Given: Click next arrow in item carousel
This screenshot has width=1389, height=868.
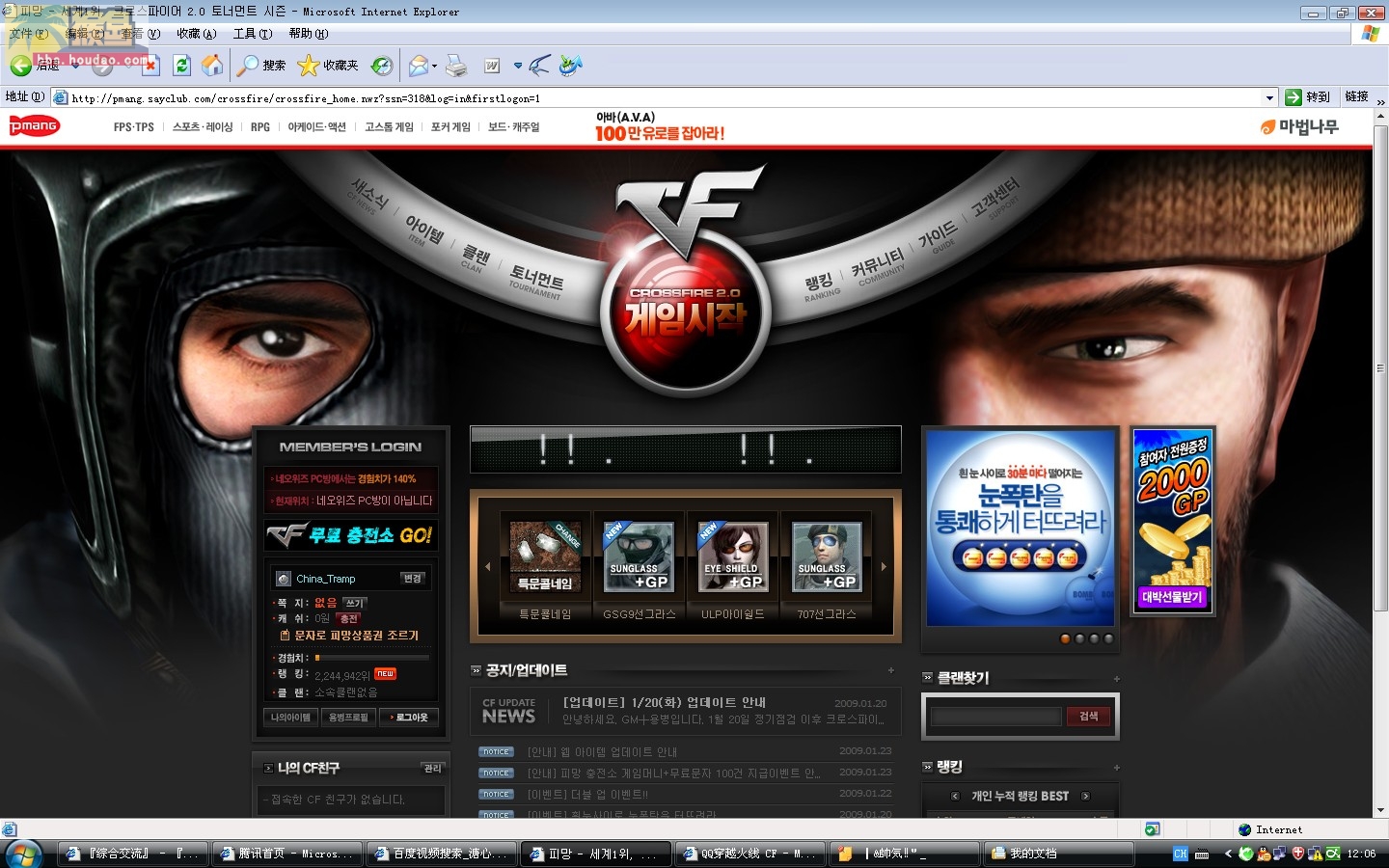Looking at the screenshot, I should 884,566.
